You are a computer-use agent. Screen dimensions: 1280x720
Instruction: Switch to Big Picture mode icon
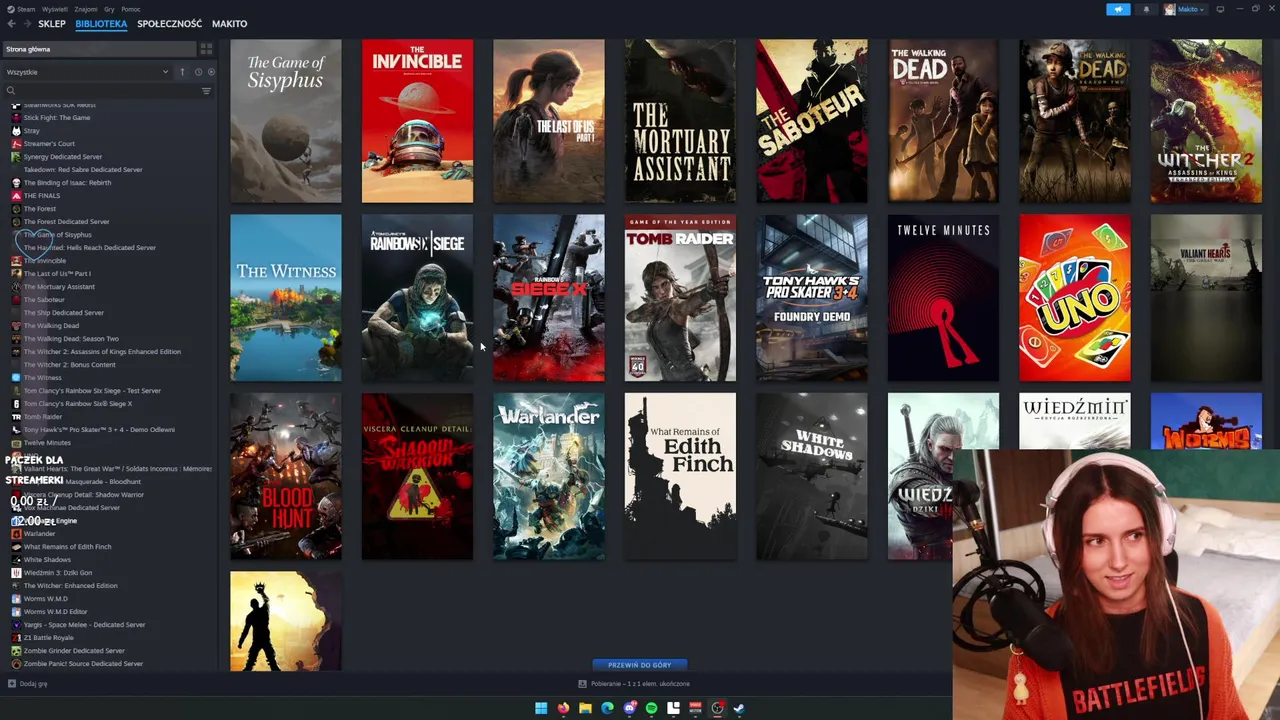(x=1220, y=9)
